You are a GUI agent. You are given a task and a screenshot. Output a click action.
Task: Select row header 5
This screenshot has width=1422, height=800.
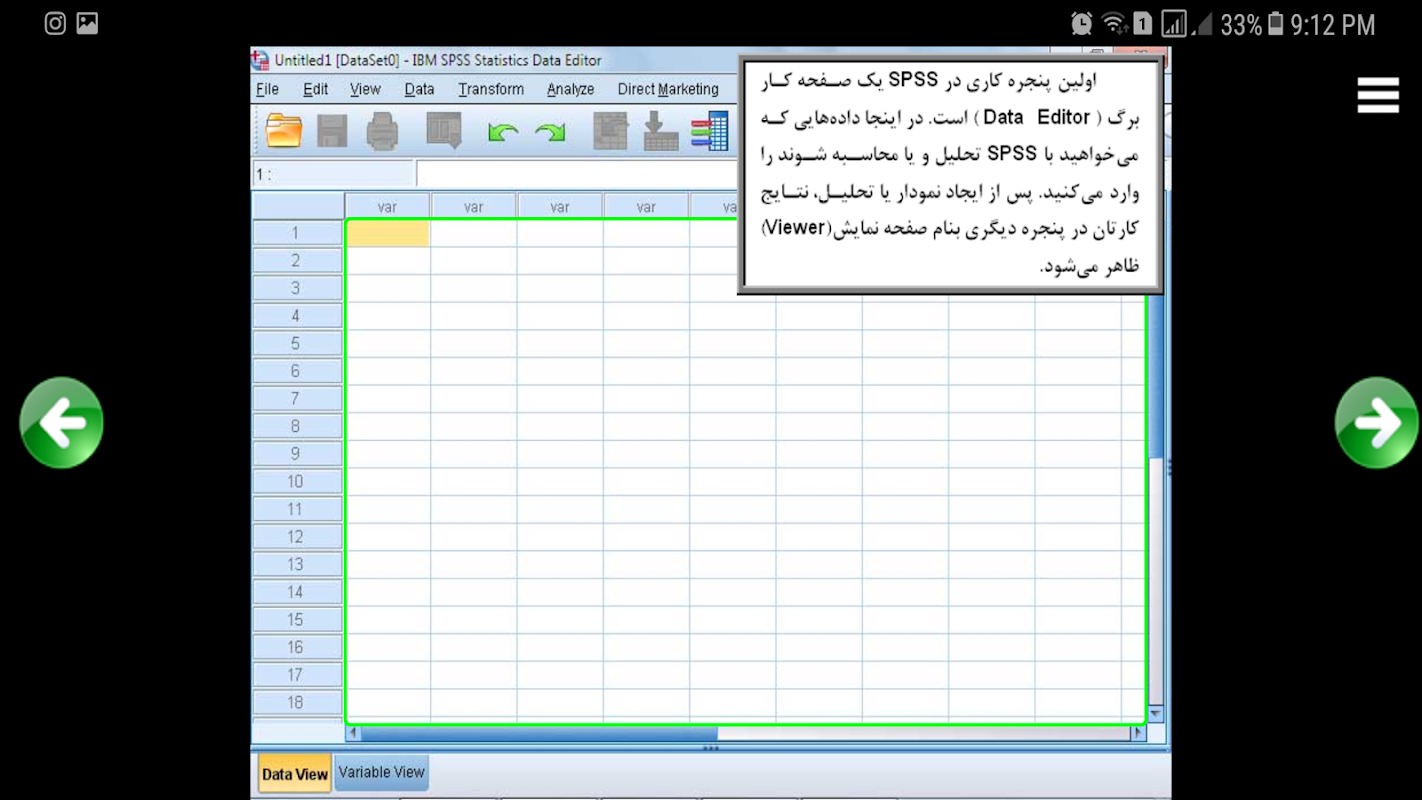297,344
